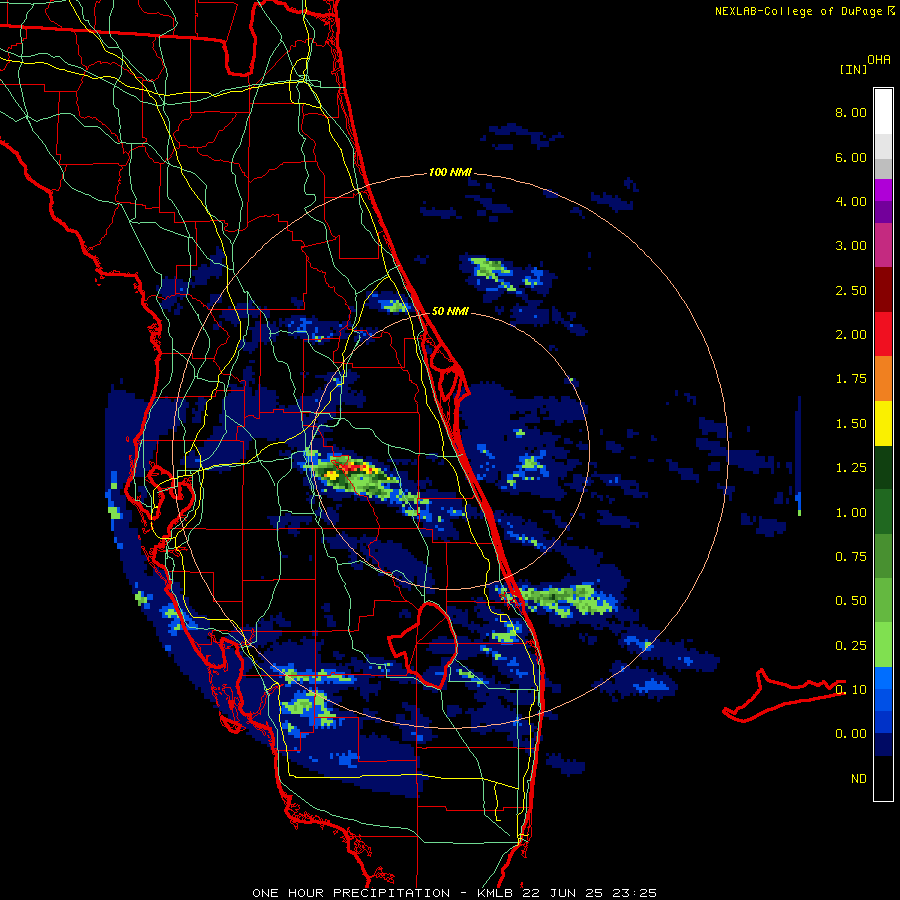Click the 1.25 legend value
Image resolution: width=900 pixels, height=900 pixels.
coord(851,468)
